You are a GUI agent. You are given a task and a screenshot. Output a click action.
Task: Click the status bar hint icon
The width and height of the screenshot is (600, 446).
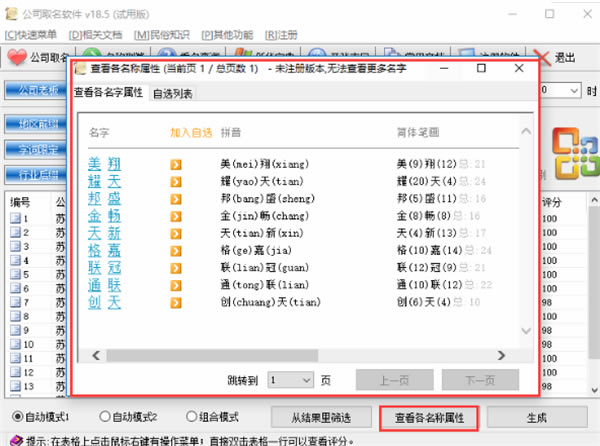coord(16,440)
